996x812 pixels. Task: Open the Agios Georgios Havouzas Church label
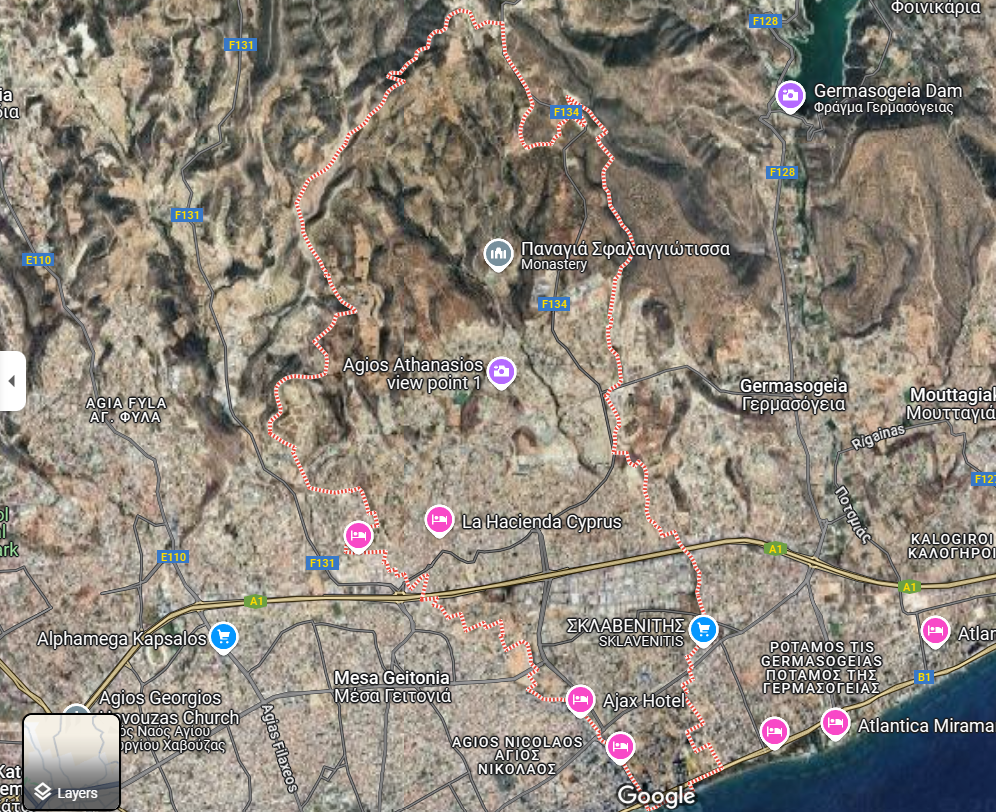pos(162,707)
